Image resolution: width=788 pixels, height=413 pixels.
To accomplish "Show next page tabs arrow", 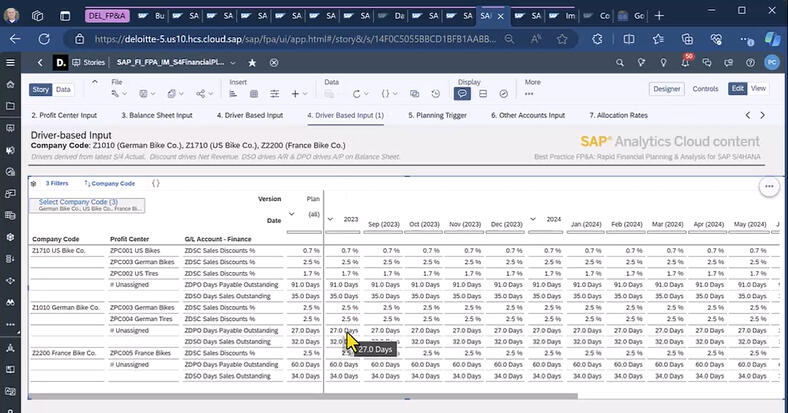I will [x=762, y=115].
